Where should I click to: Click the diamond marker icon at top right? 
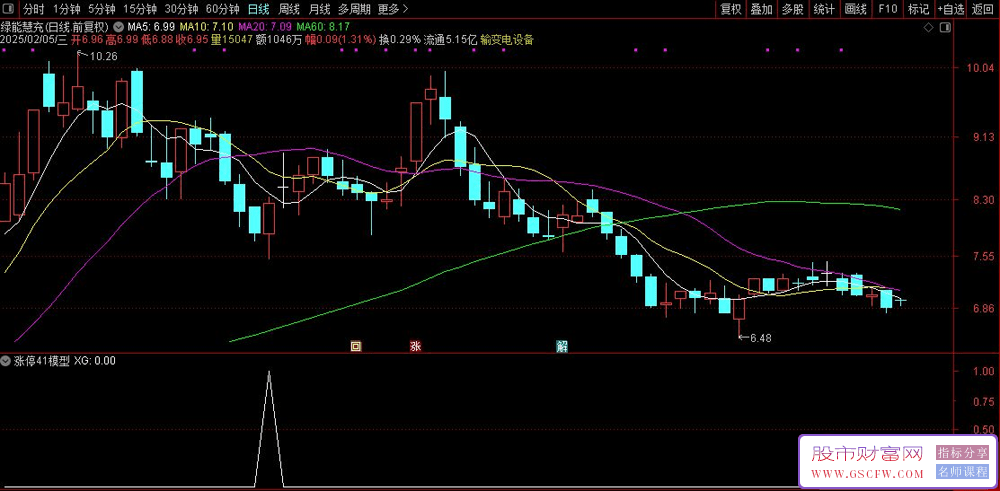(x=928, y=27)
